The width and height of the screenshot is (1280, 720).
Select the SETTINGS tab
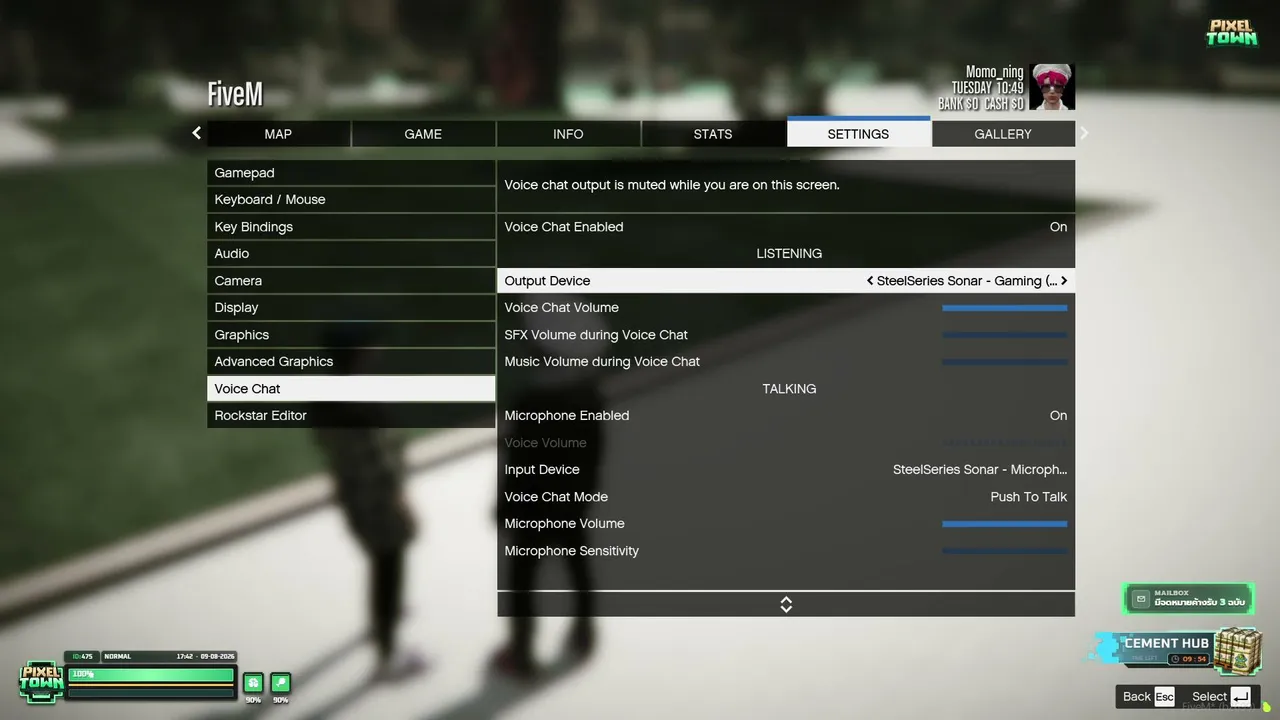[858, 132]
